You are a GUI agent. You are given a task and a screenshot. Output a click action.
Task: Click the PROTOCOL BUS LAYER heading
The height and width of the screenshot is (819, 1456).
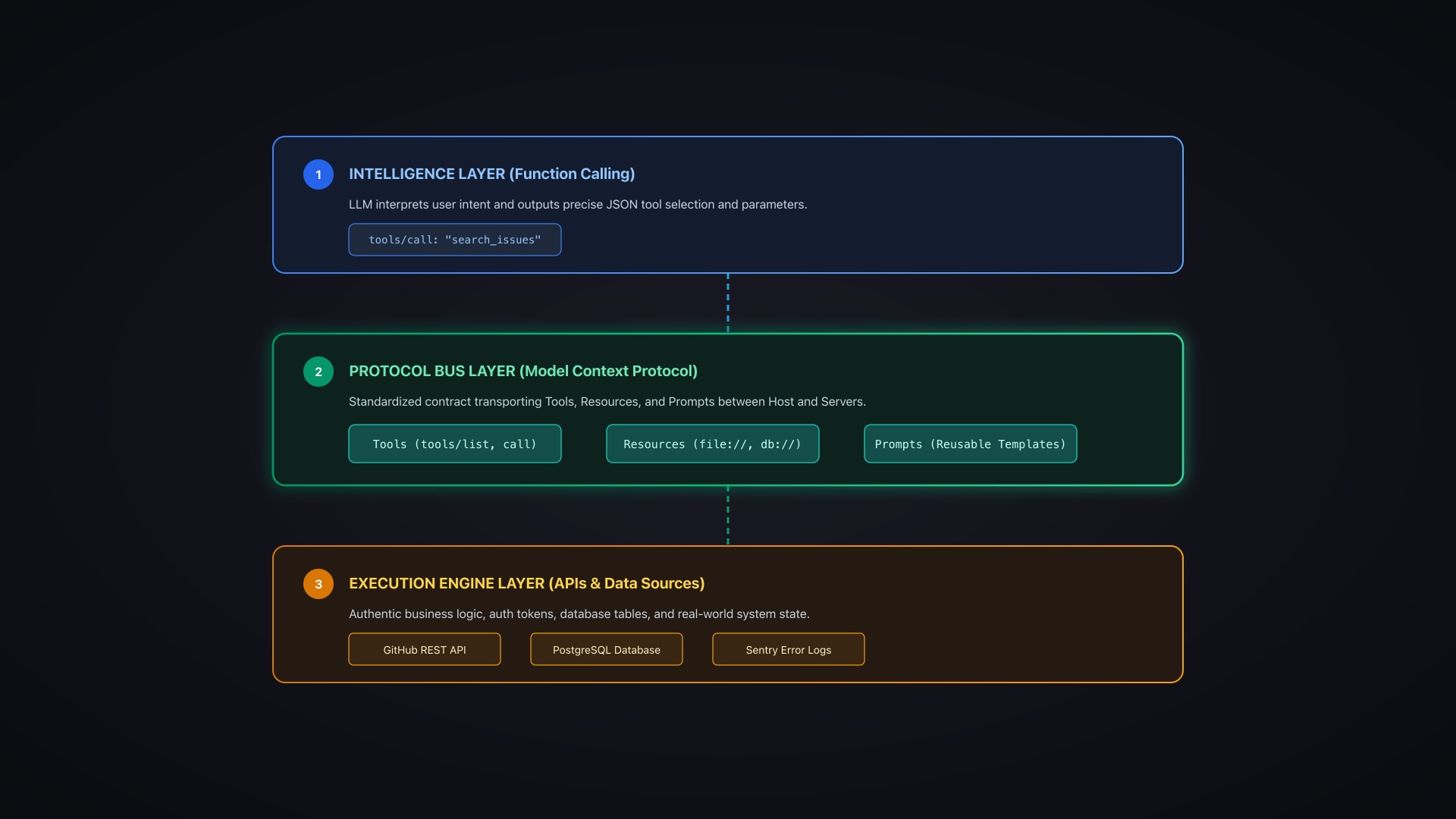[x=523, y=371]
